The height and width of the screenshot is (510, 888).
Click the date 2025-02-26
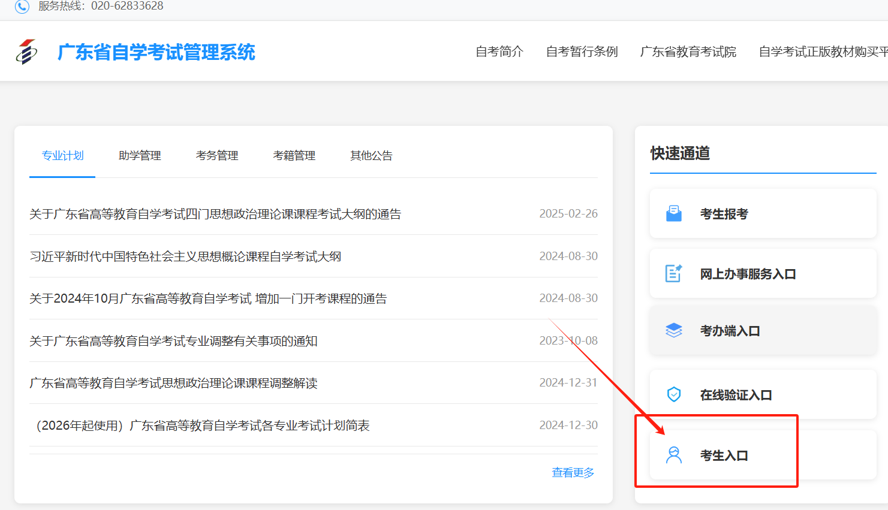pyautogui.click(x=568, y=214)
